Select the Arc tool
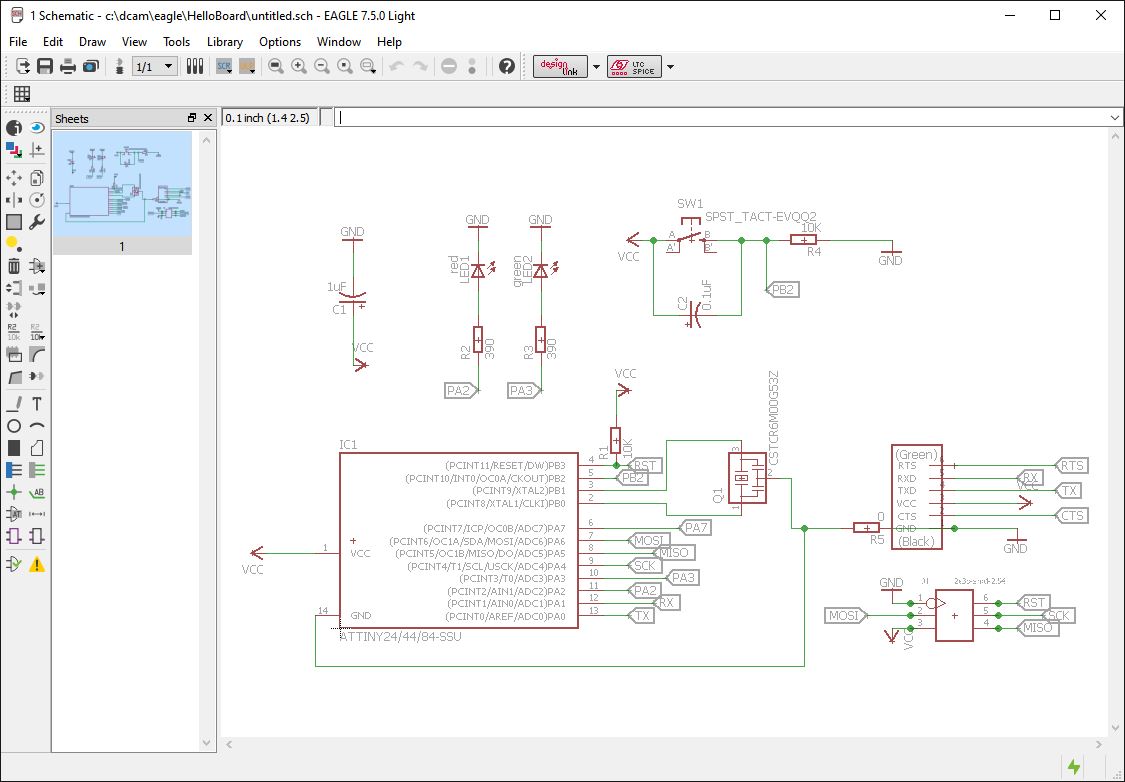1125x782 pixels. tap(37, 426)
